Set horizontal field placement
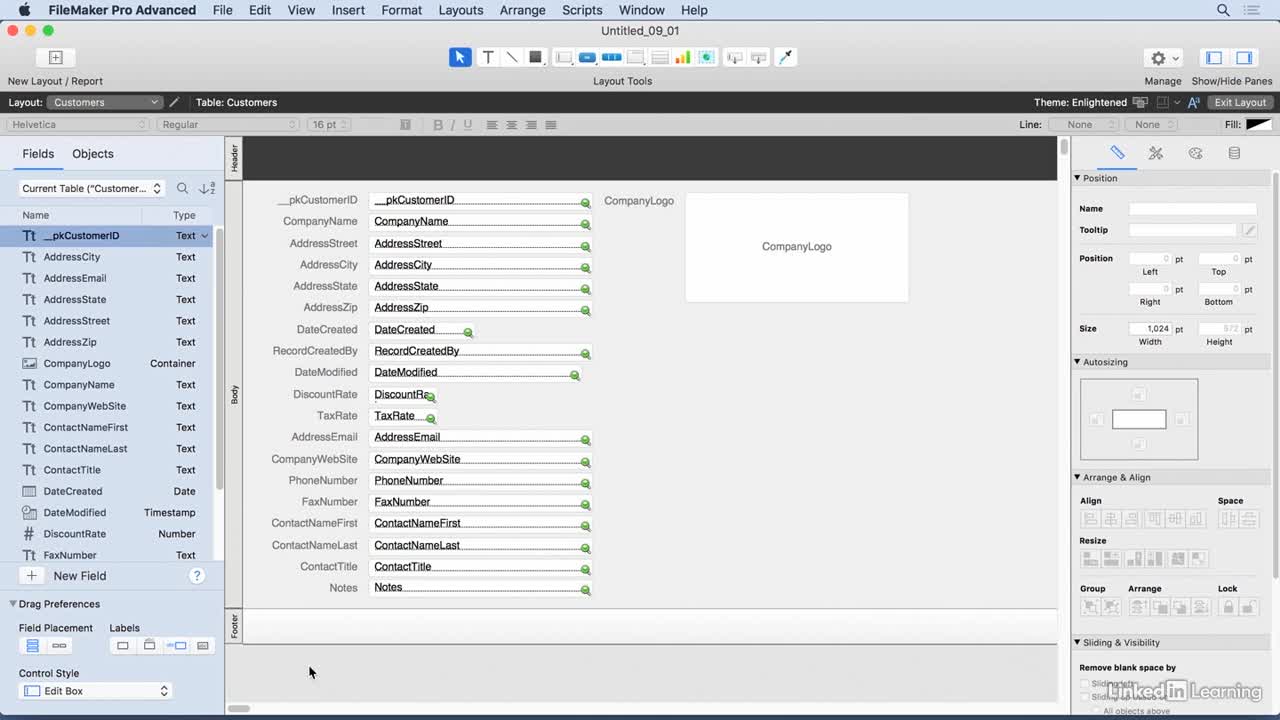This screenshot has width=1280, height=720. coord(59,646)
